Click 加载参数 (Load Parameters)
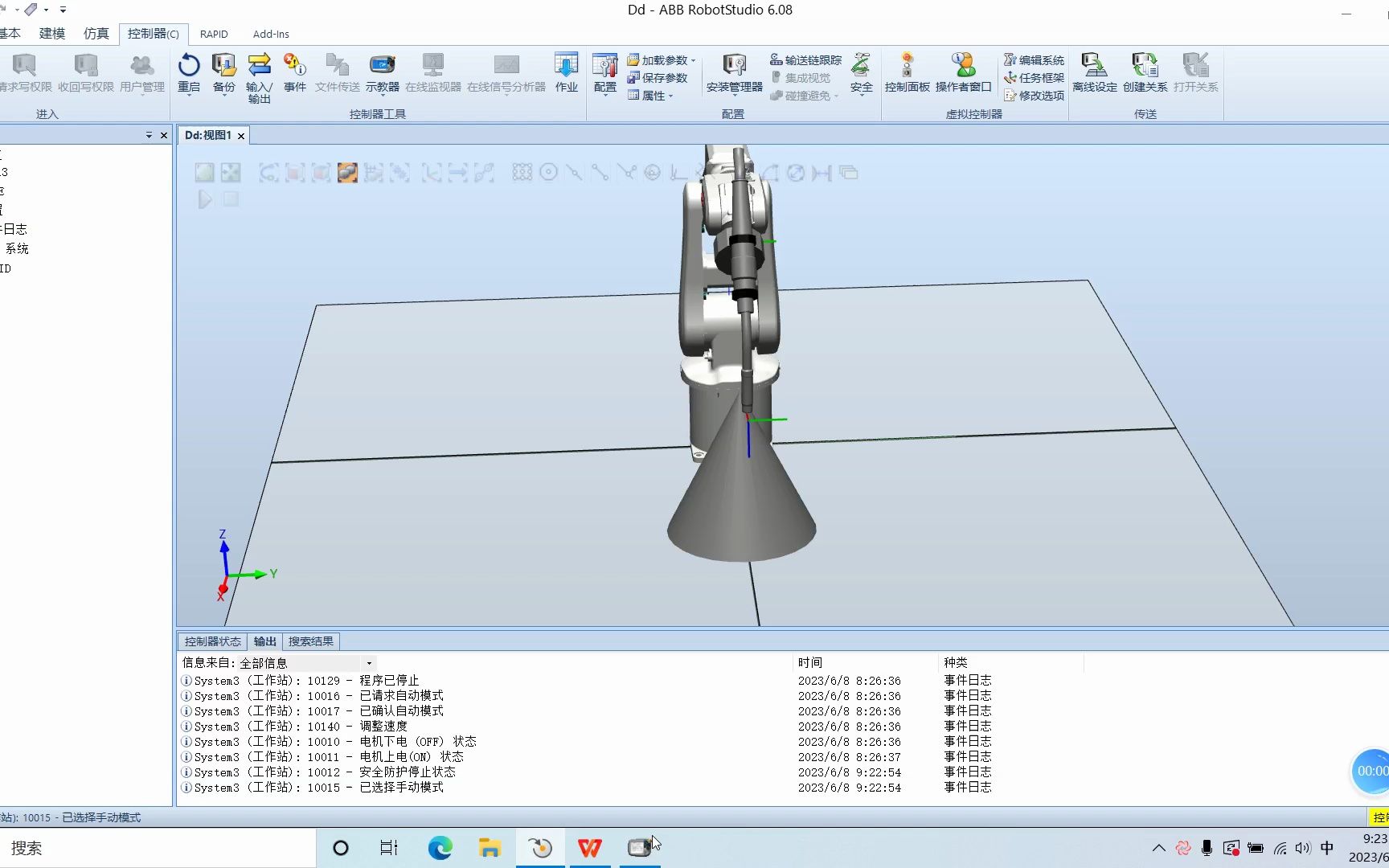The image size is (1389, 868). pyautogui.click(x=661, y=60)
